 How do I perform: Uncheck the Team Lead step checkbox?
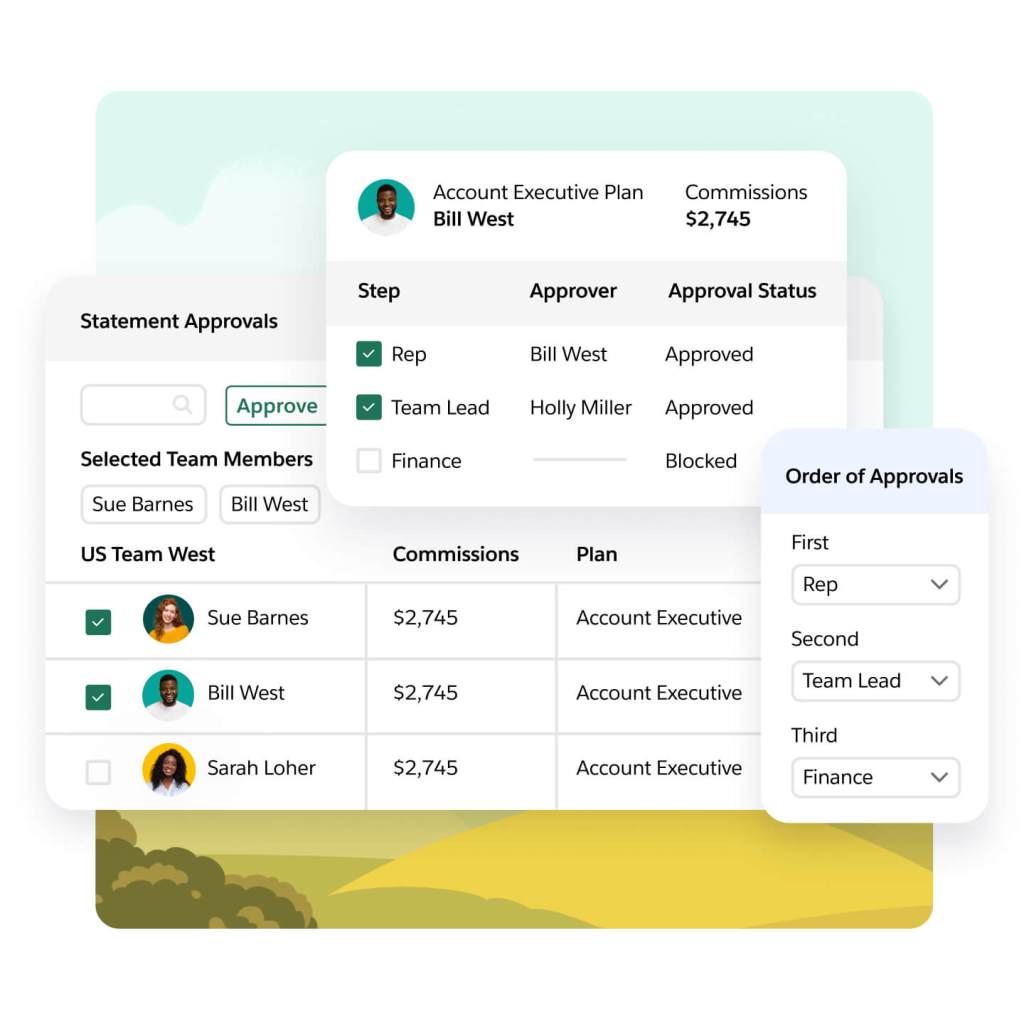tap(369, 408)
